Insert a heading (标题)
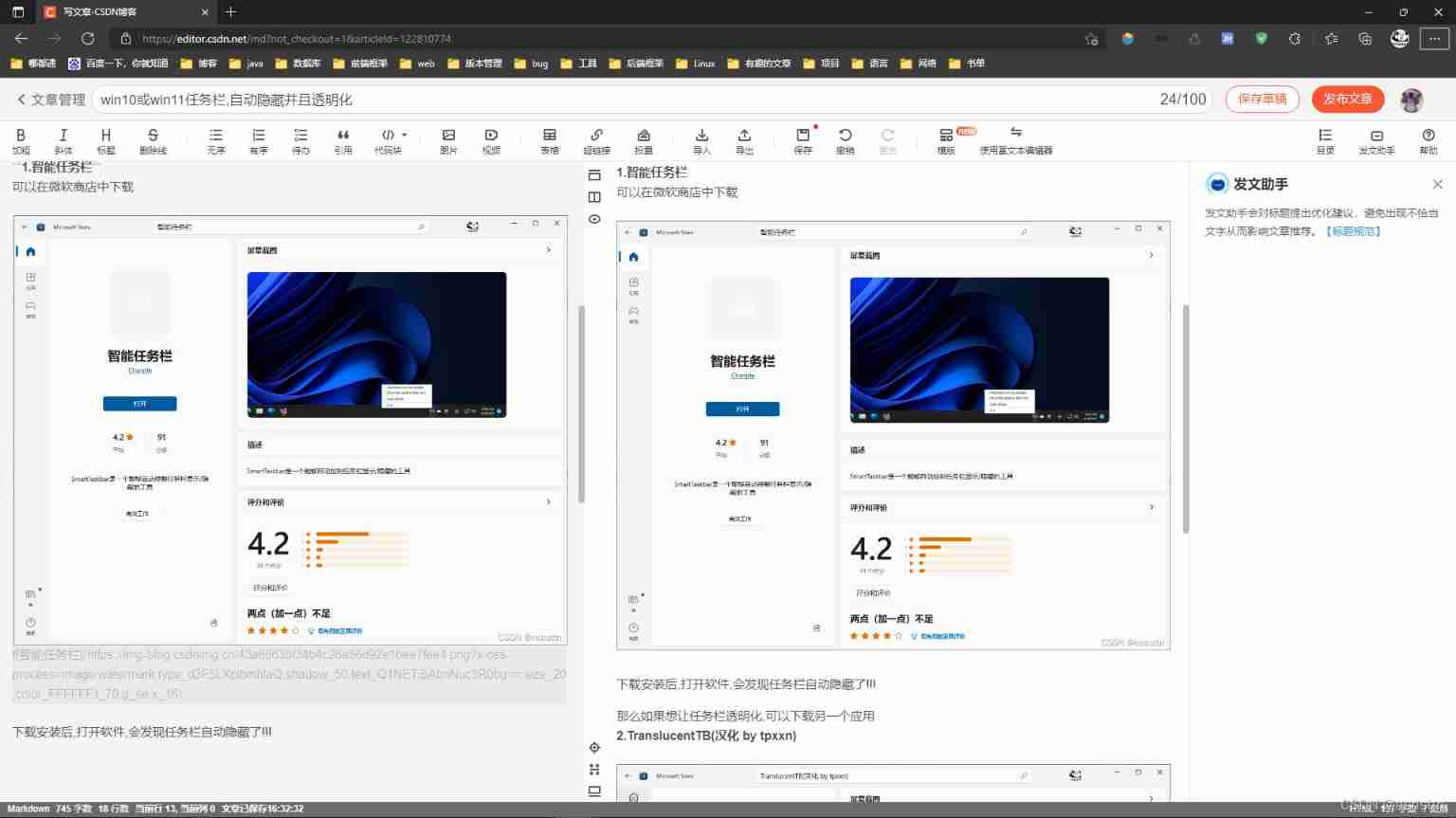The height and width of the screenshot is (818, 1456). [106, 140]
